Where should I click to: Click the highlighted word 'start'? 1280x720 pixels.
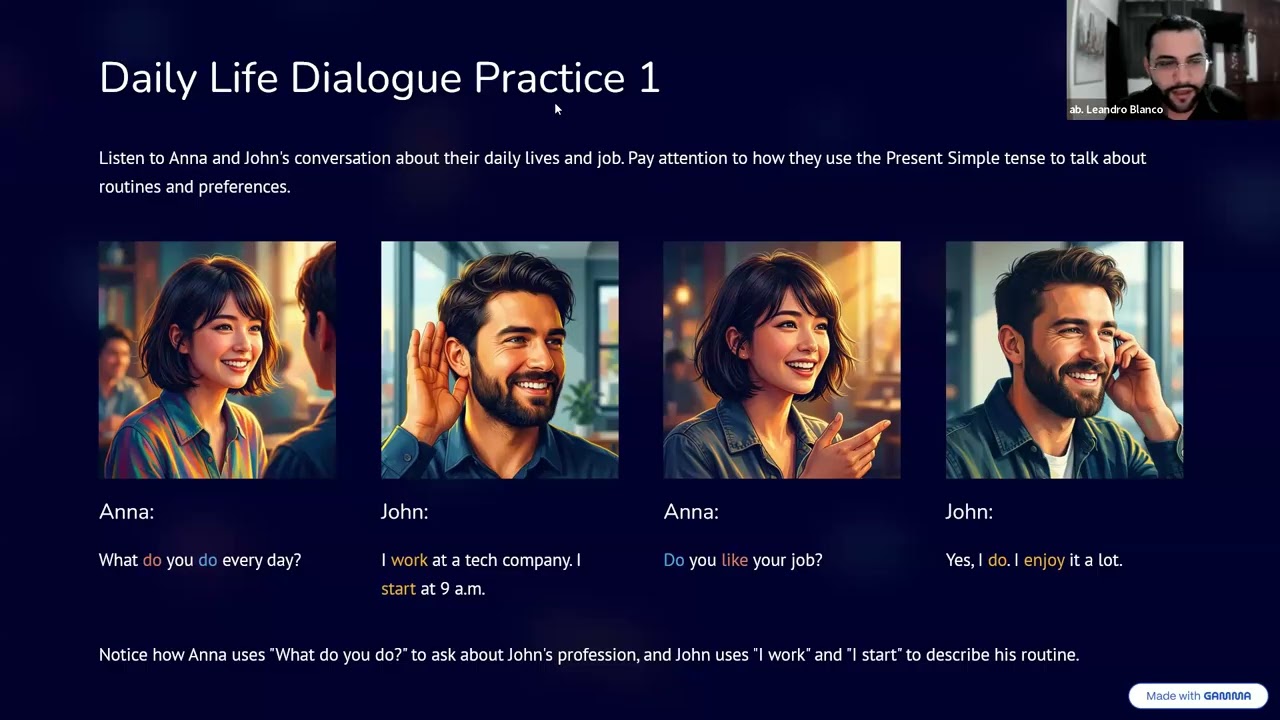click(x=398, y=589)
